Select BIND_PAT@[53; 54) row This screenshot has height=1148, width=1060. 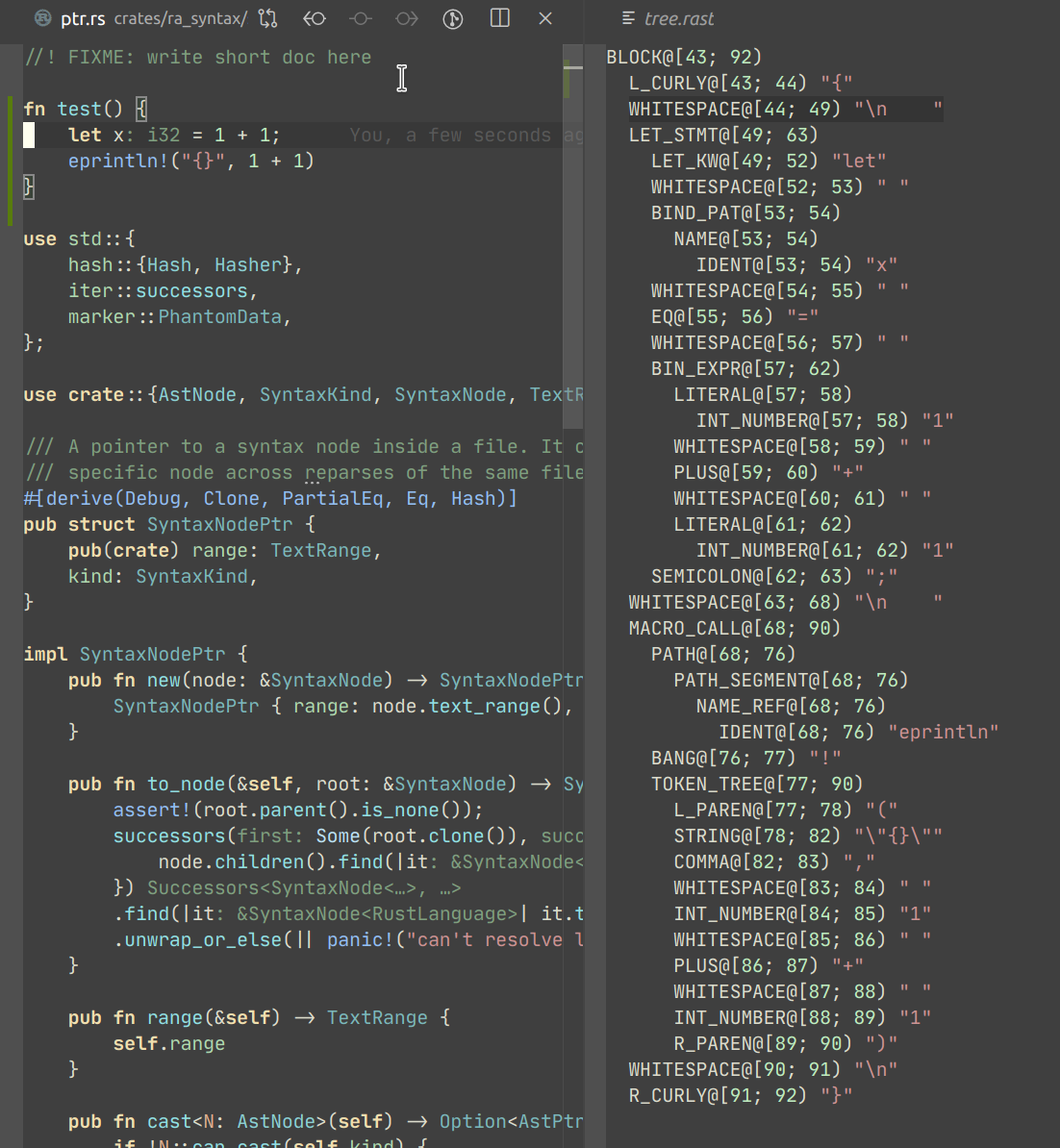click(x=745, y=213)
